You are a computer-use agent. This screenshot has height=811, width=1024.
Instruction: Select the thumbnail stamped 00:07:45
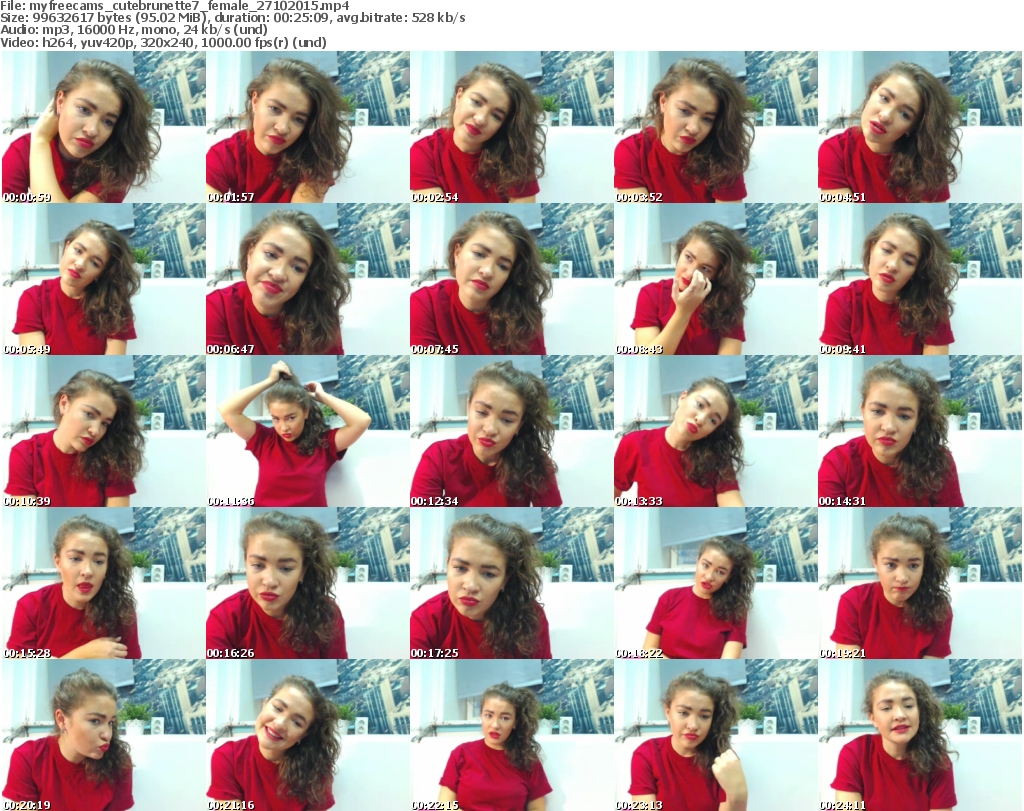coord(511,279)
